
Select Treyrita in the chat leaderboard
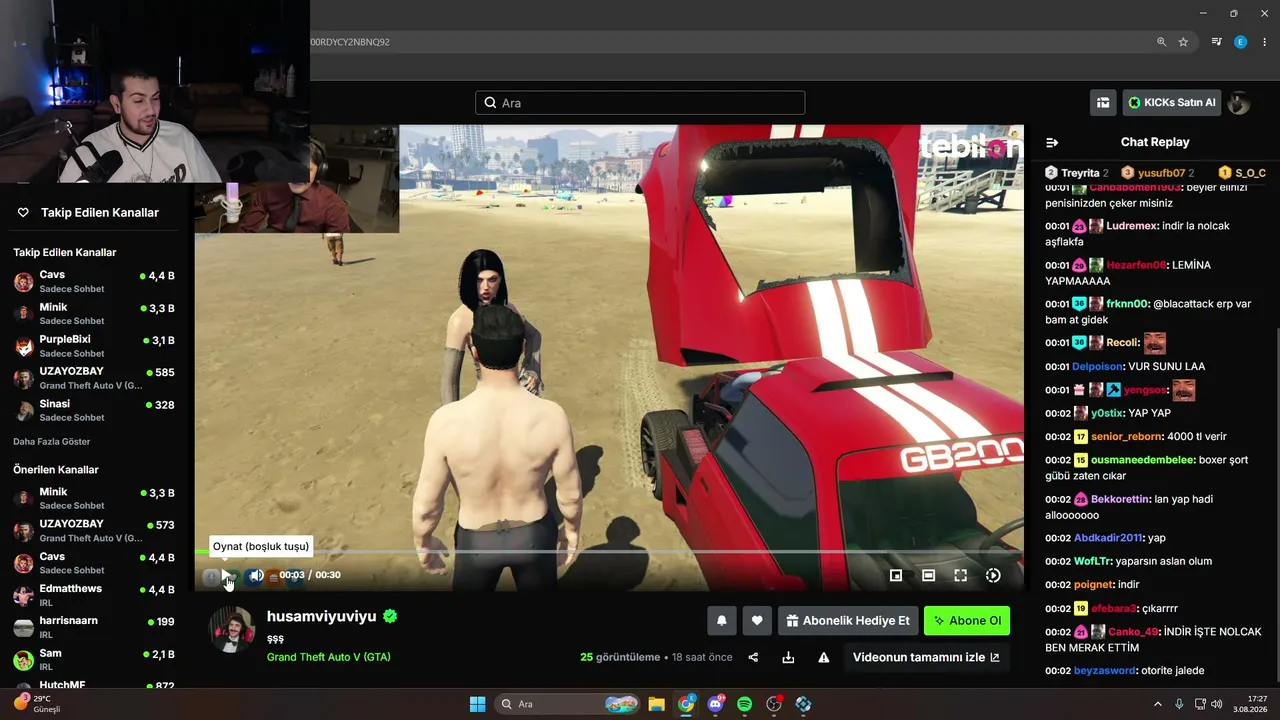(1076, 173)
